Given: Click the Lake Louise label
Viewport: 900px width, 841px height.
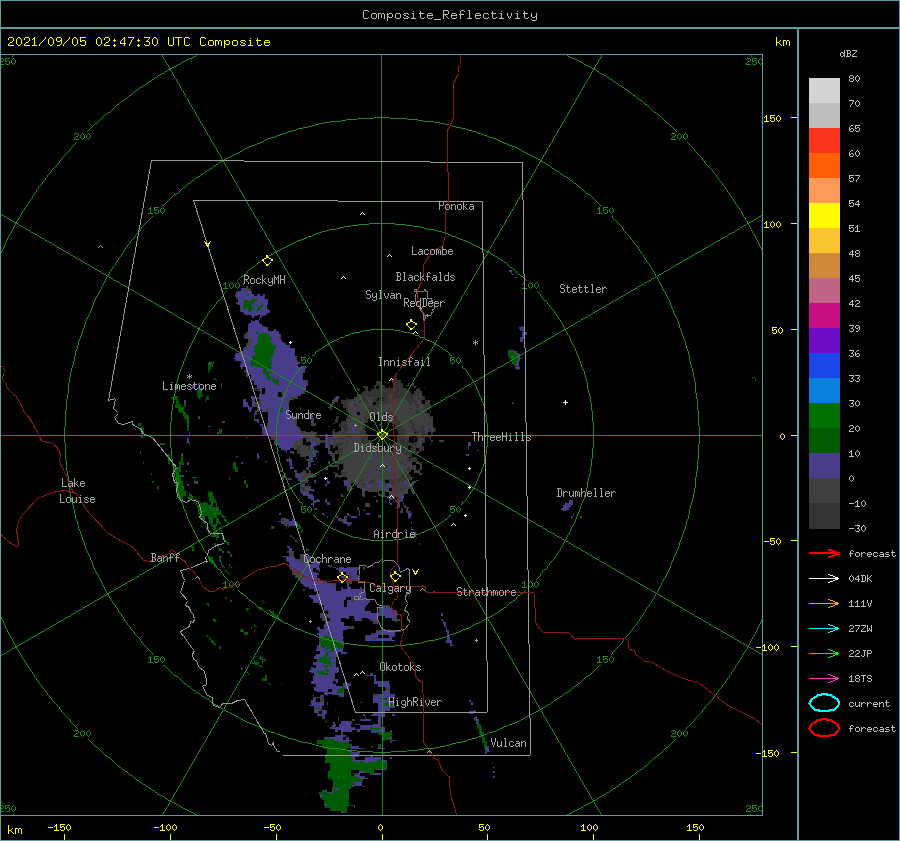Looking at the screenshot, I should coord(77,491).
